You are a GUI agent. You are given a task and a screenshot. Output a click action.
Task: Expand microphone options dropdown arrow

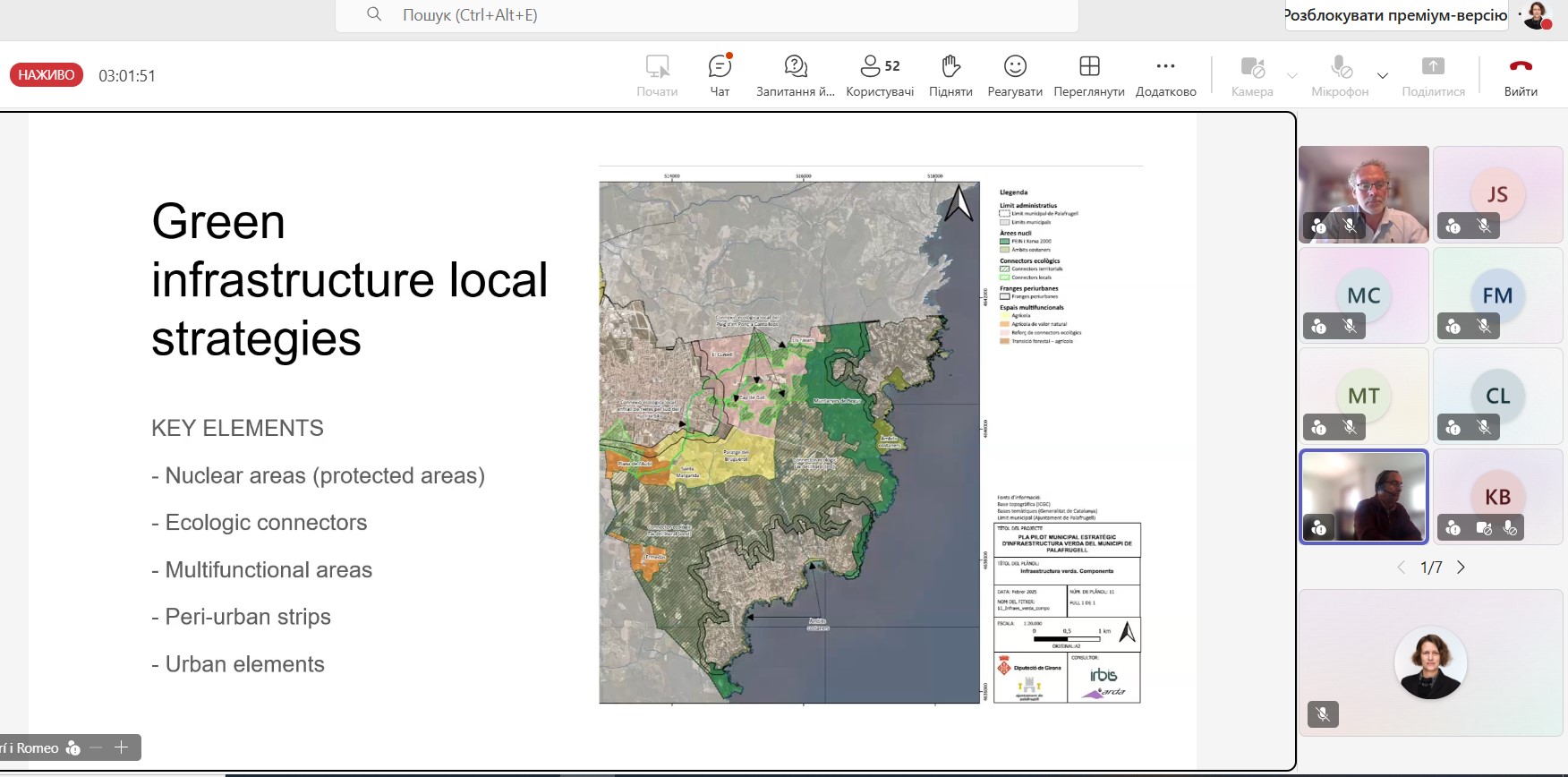tap(1383, 76)
